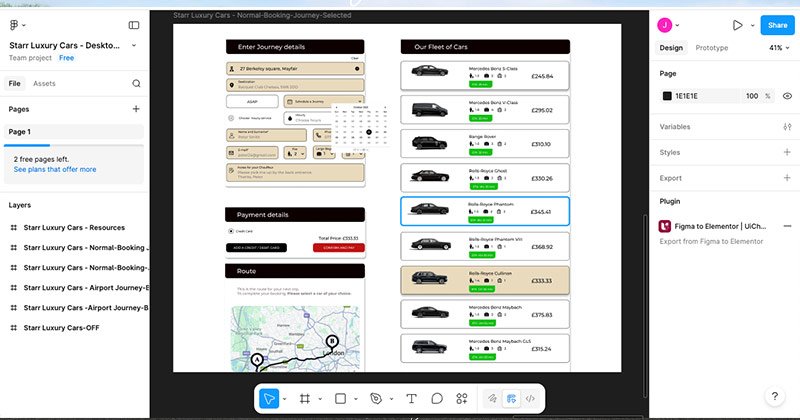Select the Move tool in toolbar

pyautogui.click(x=269, y=398)
